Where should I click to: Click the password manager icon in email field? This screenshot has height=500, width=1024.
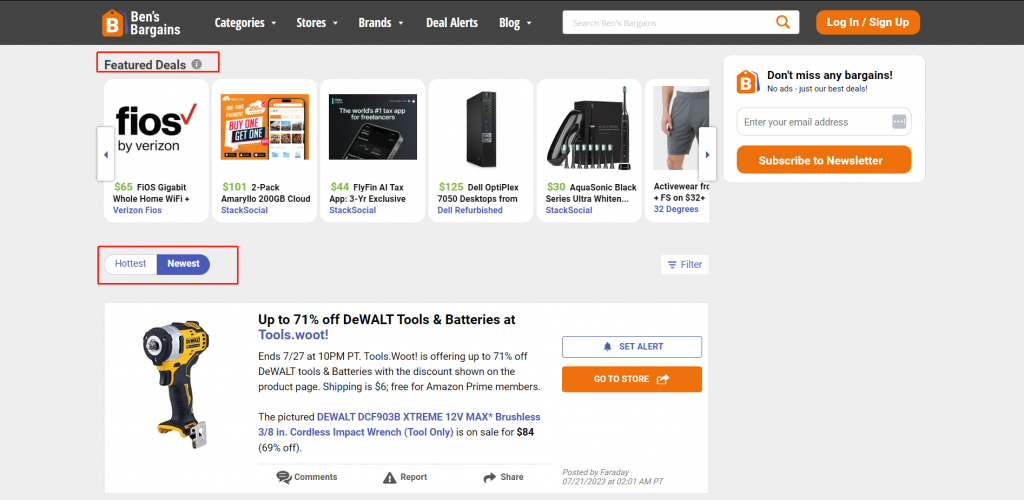(899, 122)
